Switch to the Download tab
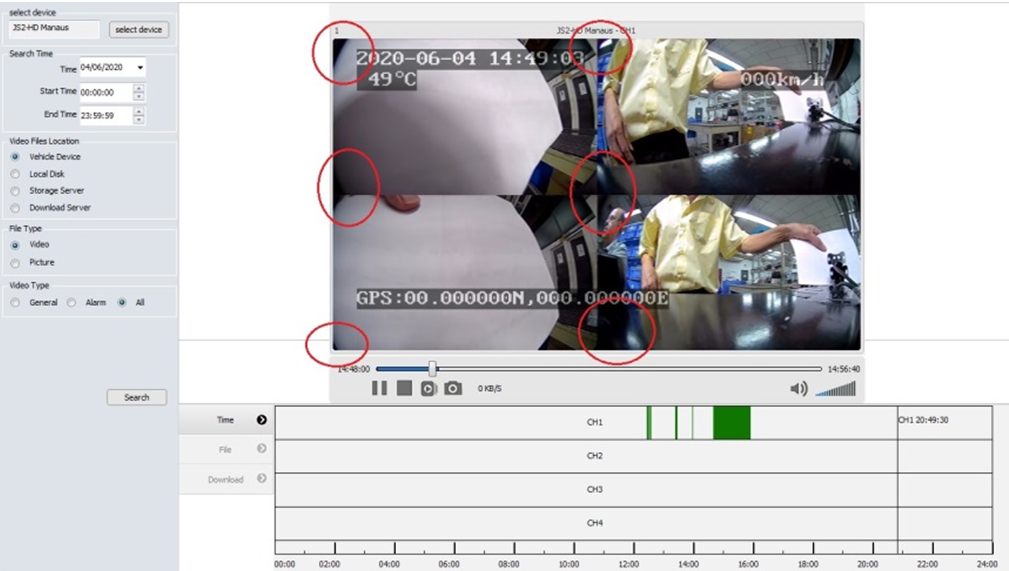Screen dimensions: 1009x571 pos(226,480)
